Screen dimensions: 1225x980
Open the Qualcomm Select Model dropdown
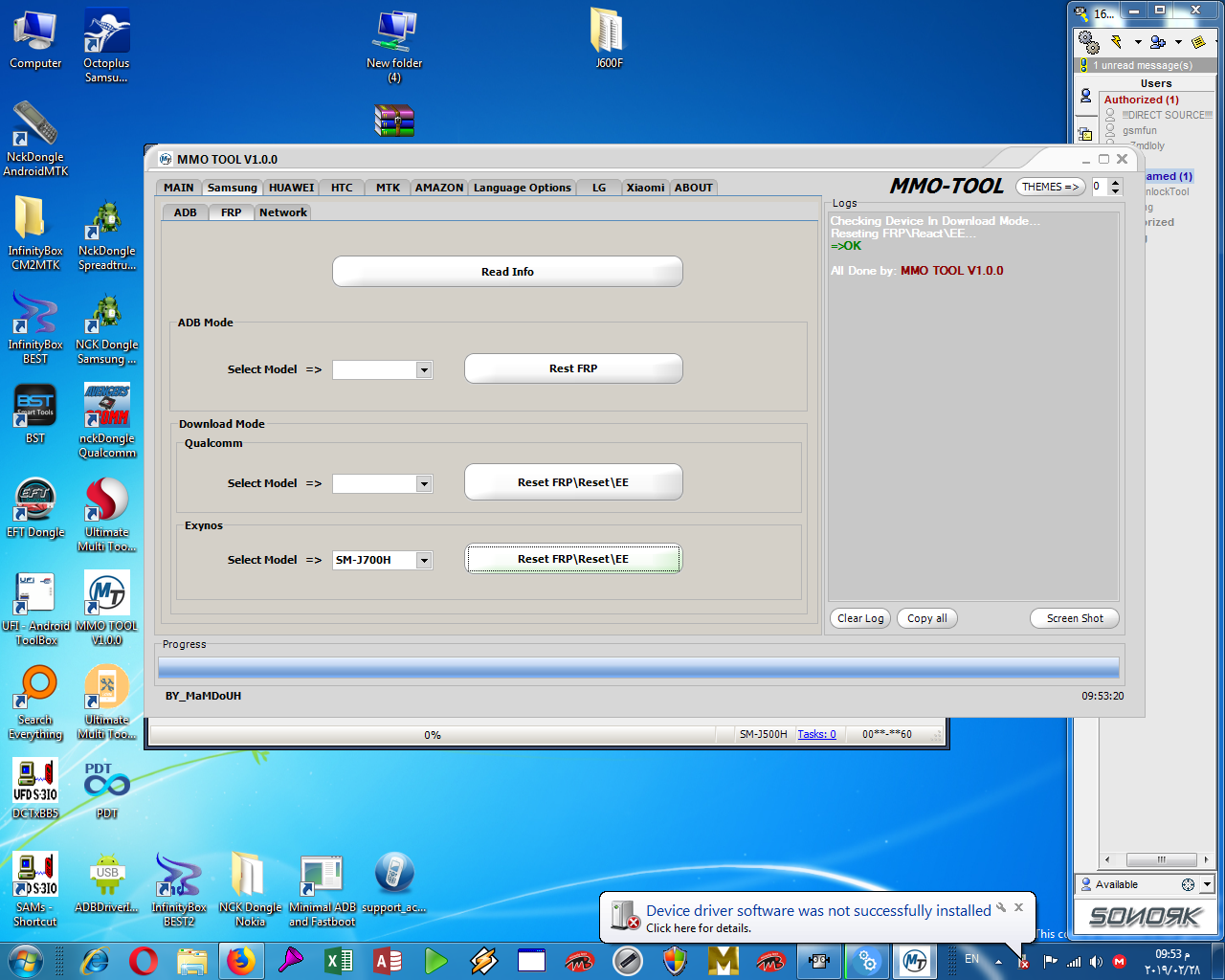tap(424, 484)
